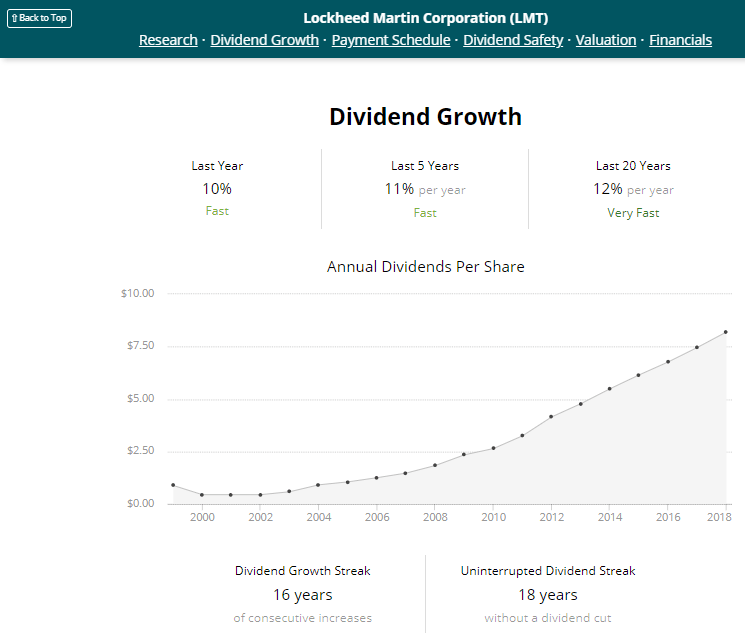This screenshot has width=745, height=633.
Task: Click the 2010 data point on chart
Action: click(x=493, y=448)
